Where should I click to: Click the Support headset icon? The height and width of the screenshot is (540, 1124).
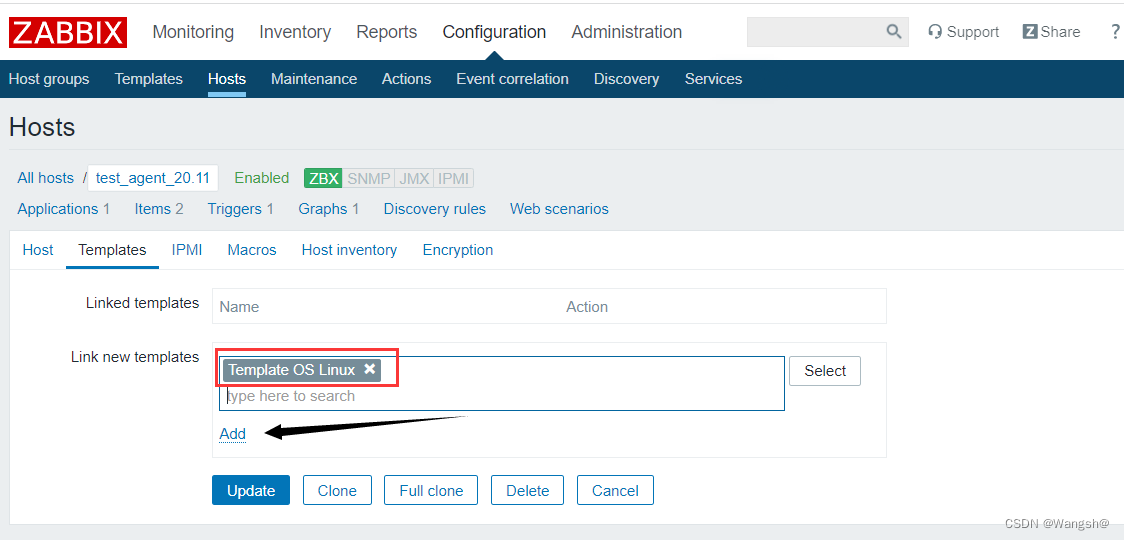coord(935,32)
